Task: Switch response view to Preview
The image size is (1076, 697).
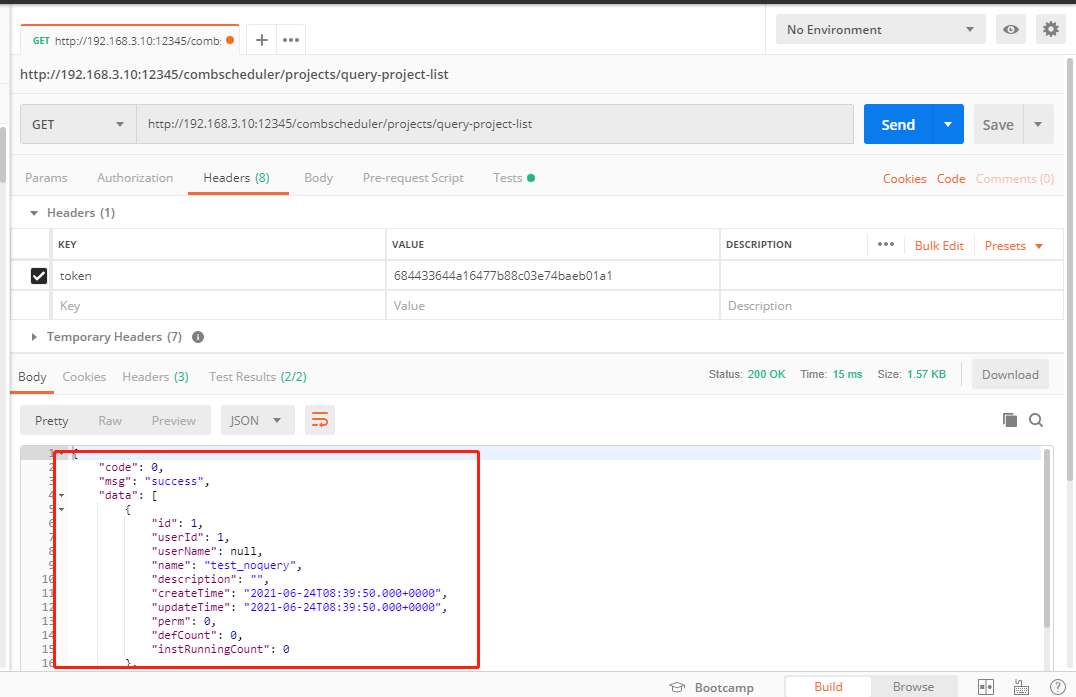Action: coord(174,421)
